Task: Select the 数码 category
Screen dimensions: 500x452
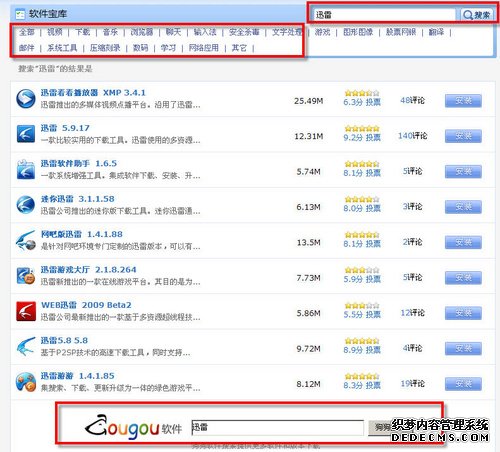Action: pyautogui.click(x=140, y=48)
